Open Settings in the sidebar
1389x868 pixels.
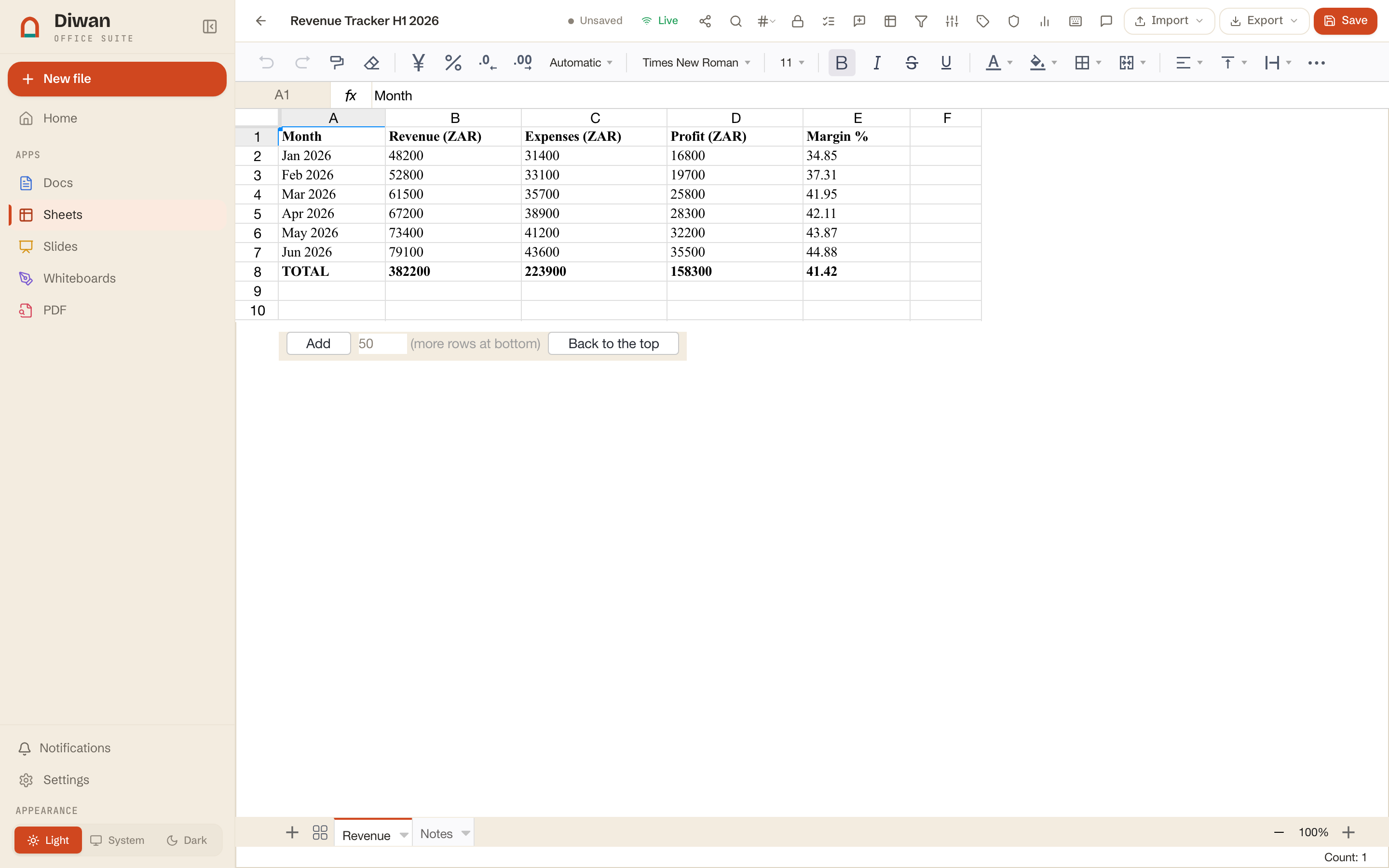(x=117, y=780)
